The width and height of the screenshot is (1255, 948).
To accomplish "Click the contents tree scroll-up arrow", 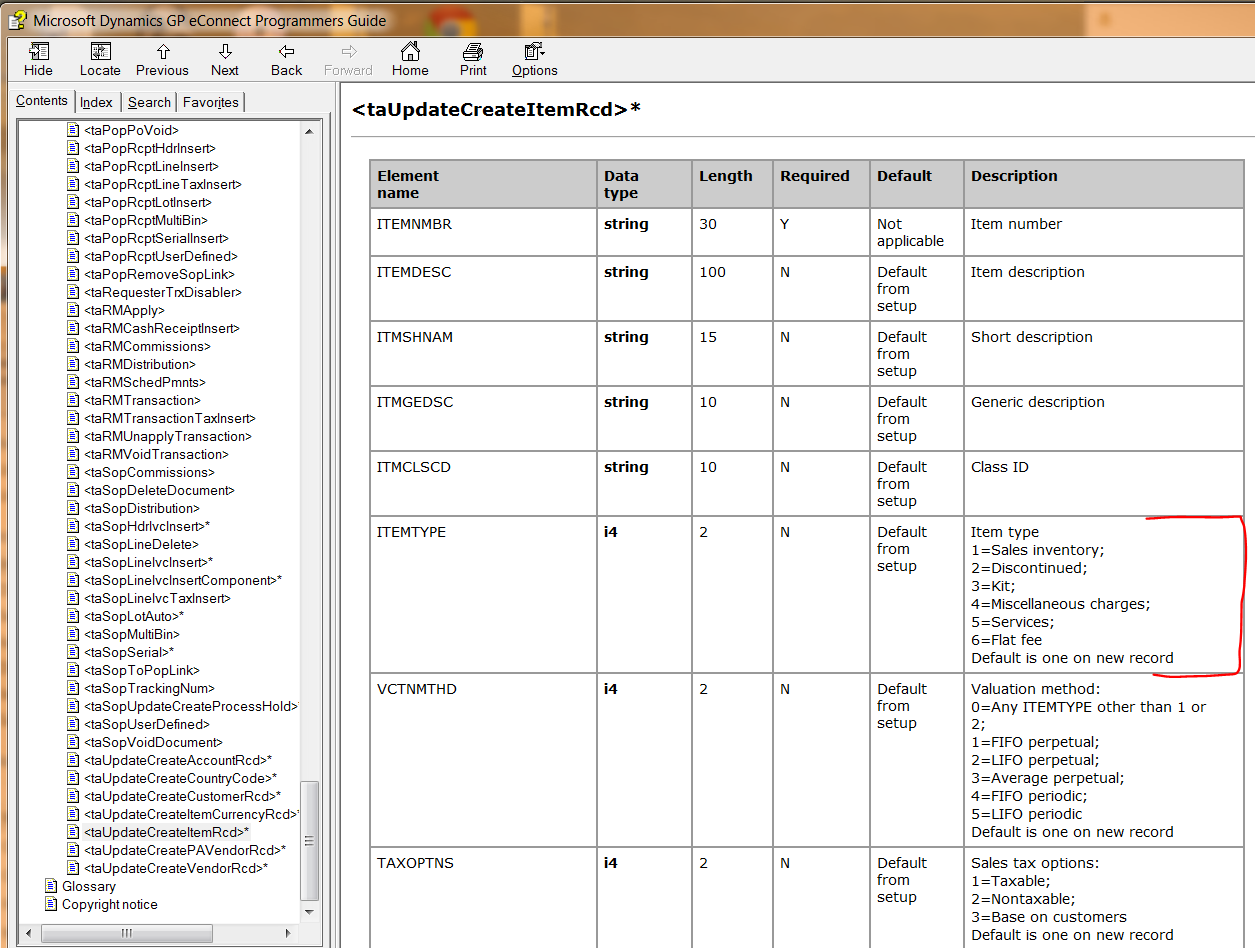I will point(310,131).
